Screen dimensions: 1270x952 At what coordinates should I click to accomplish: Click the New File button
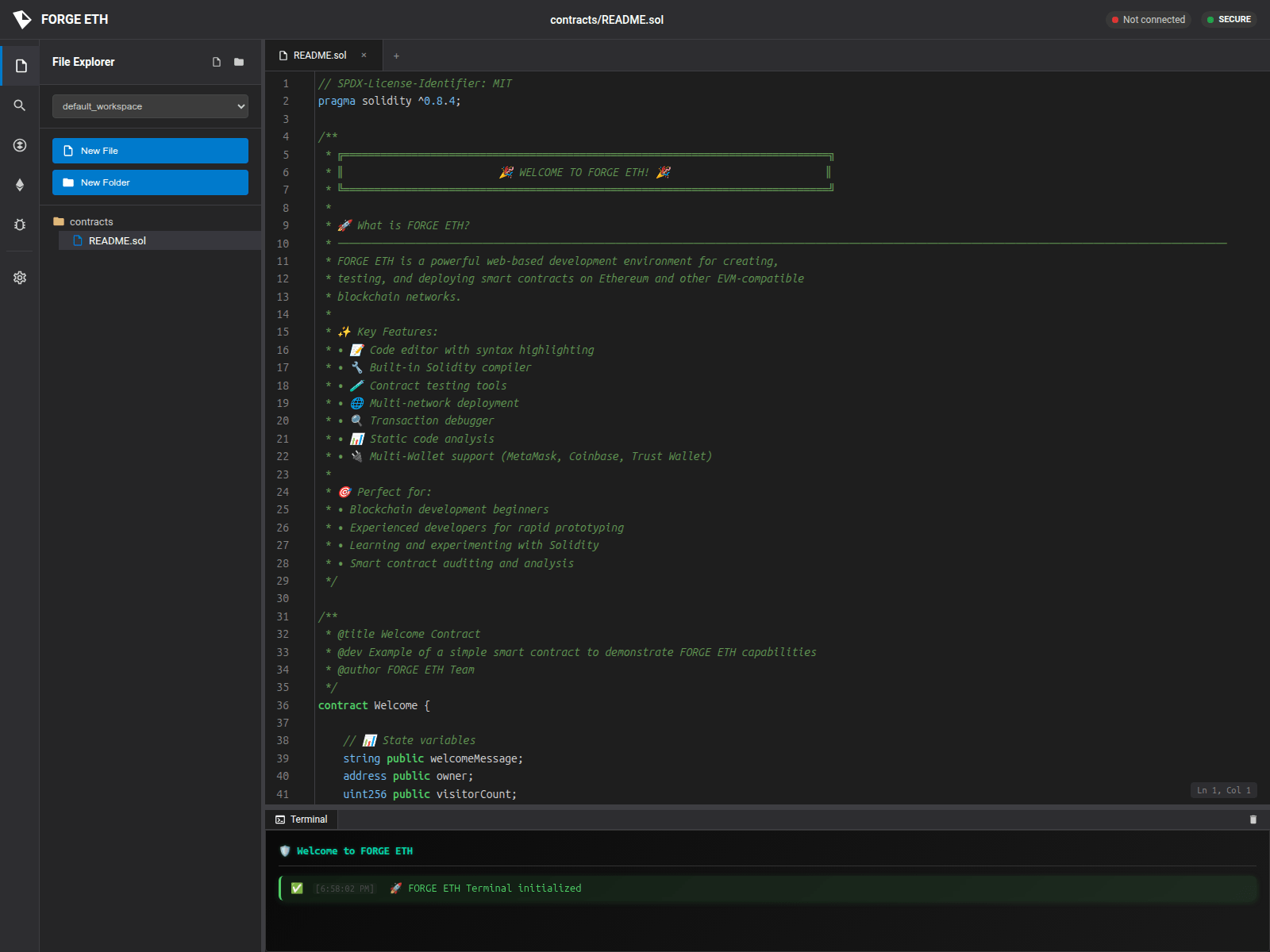coord(150,150)
